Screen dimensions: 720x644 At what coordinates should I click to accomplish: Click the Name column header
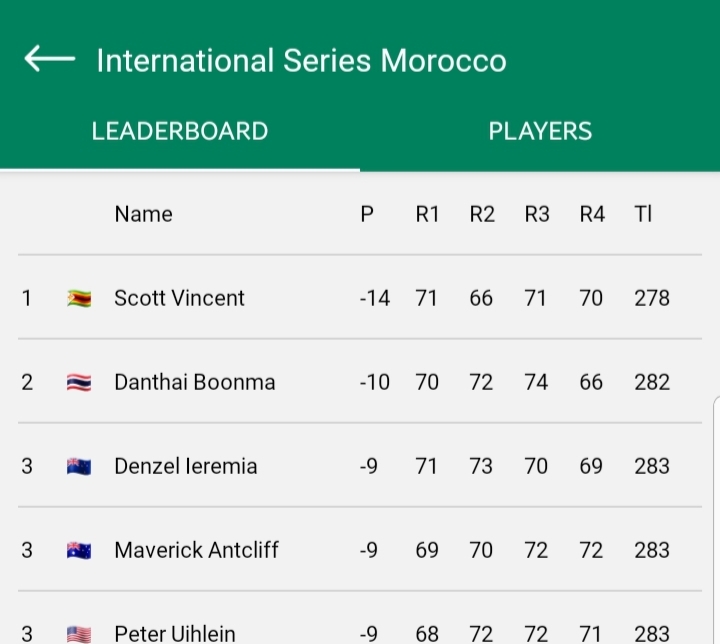(x=143, y=214)
